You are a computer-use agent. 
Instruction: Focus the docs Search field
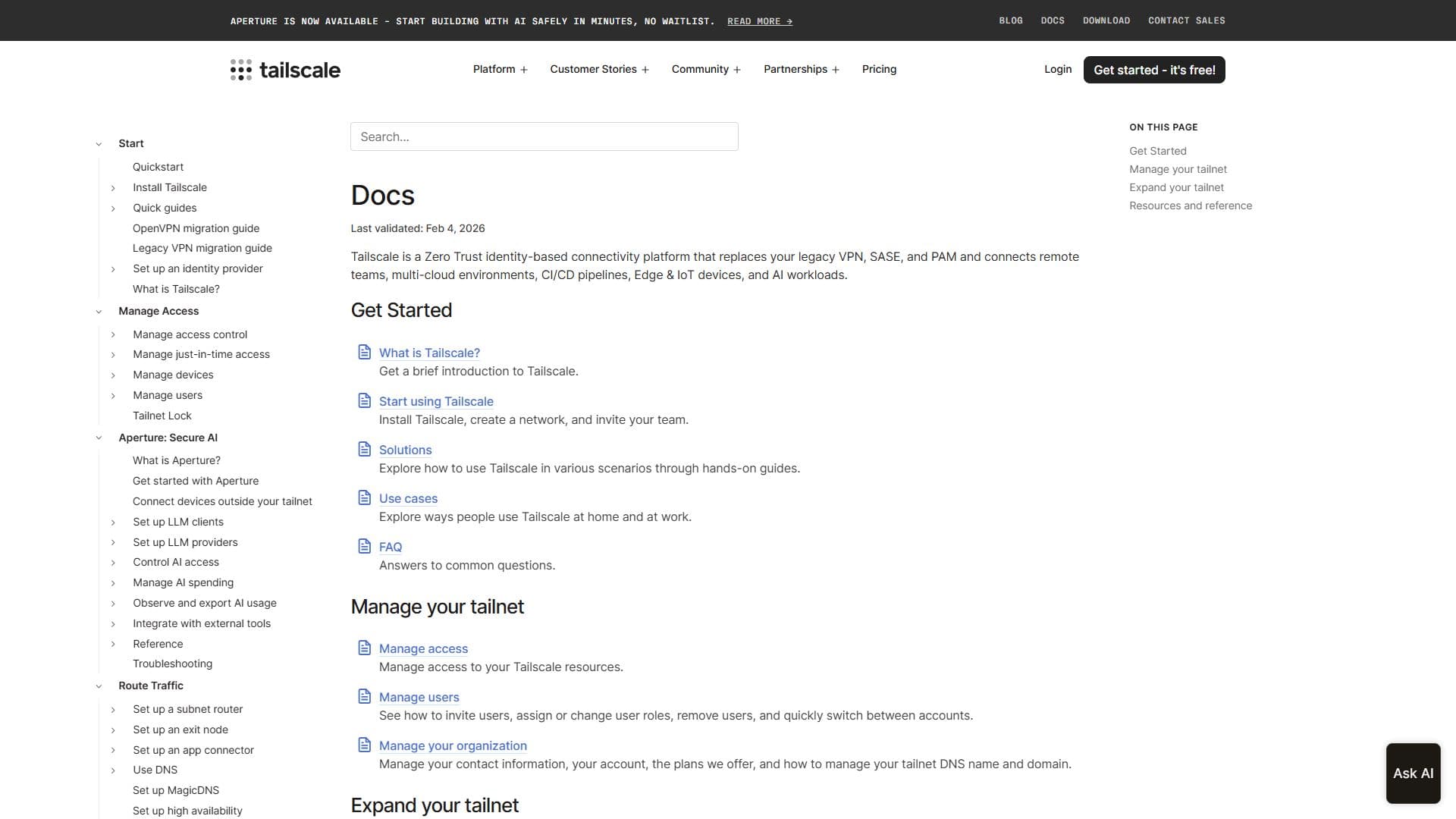pyautogui.click(x=544, y=136)
